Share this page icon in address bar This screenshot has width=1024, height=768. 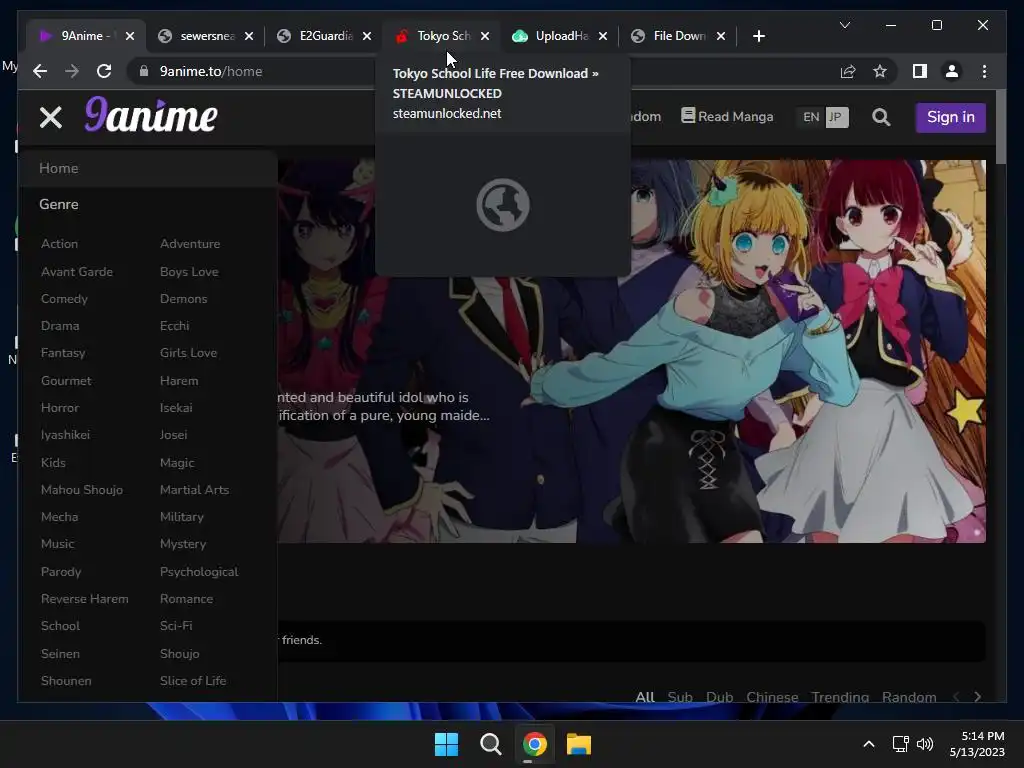coord(848,71)
